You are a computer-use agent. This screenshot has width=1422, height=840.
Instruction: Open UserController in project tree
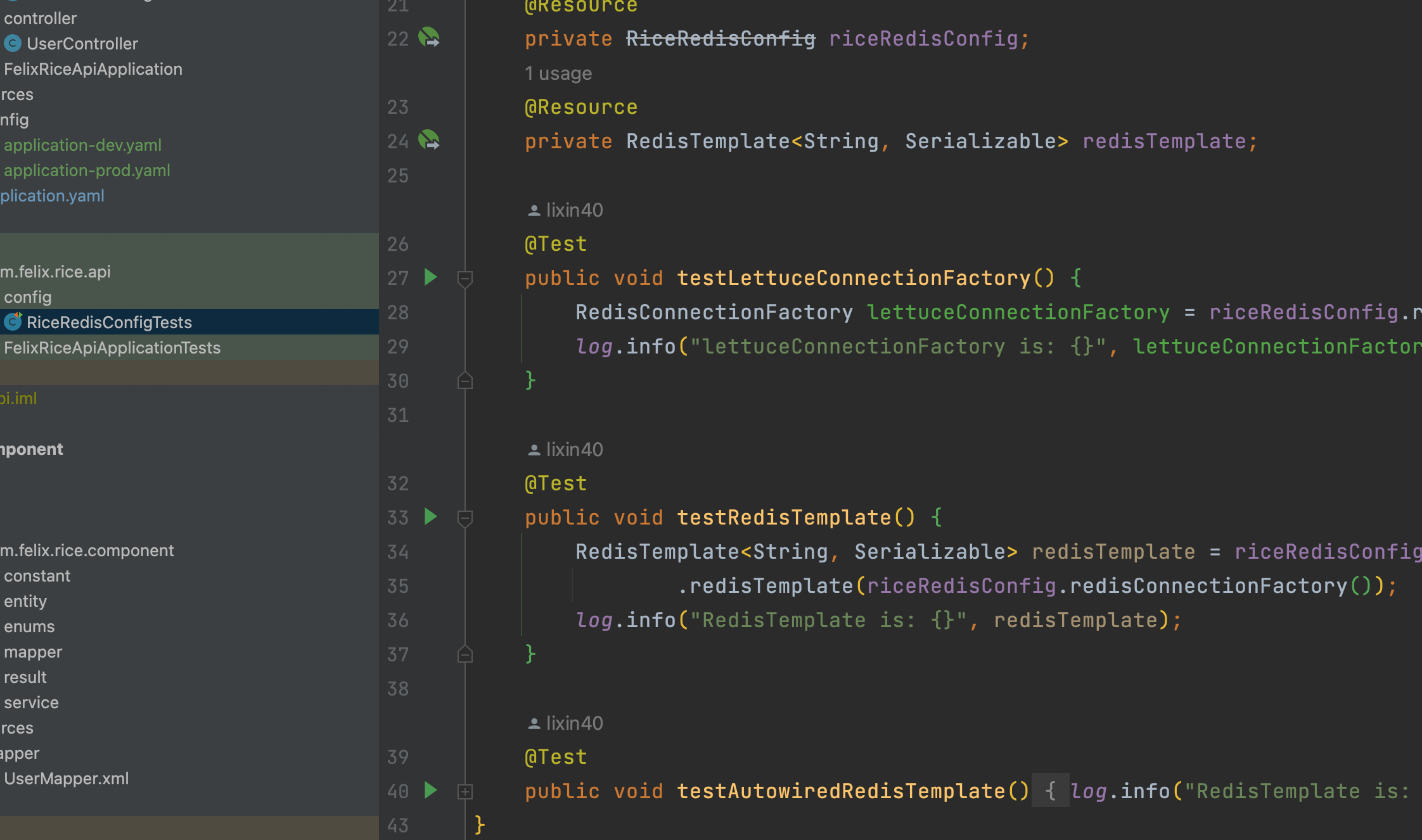point(82,44)
